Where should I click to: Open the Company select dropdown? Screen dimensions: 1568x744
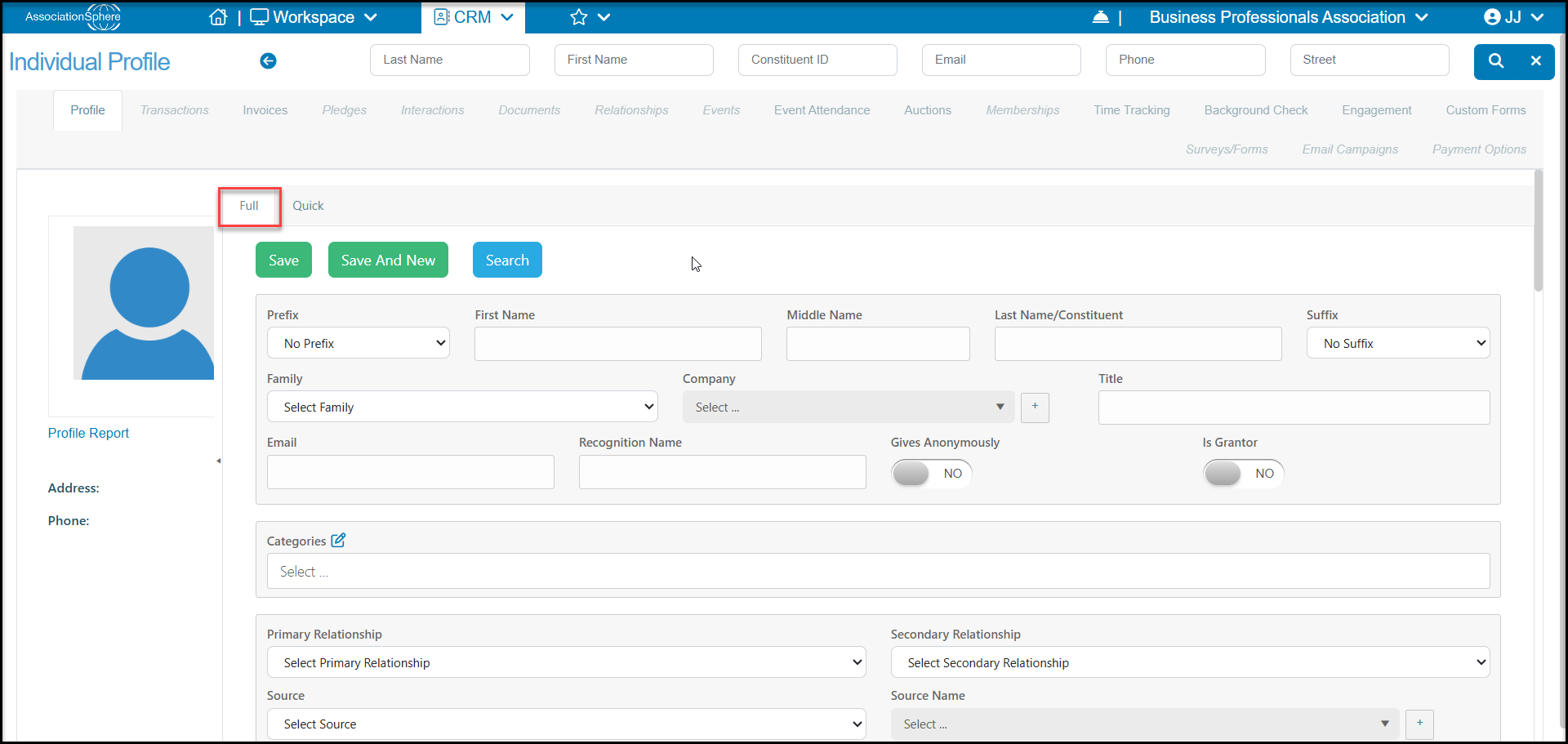849,407
